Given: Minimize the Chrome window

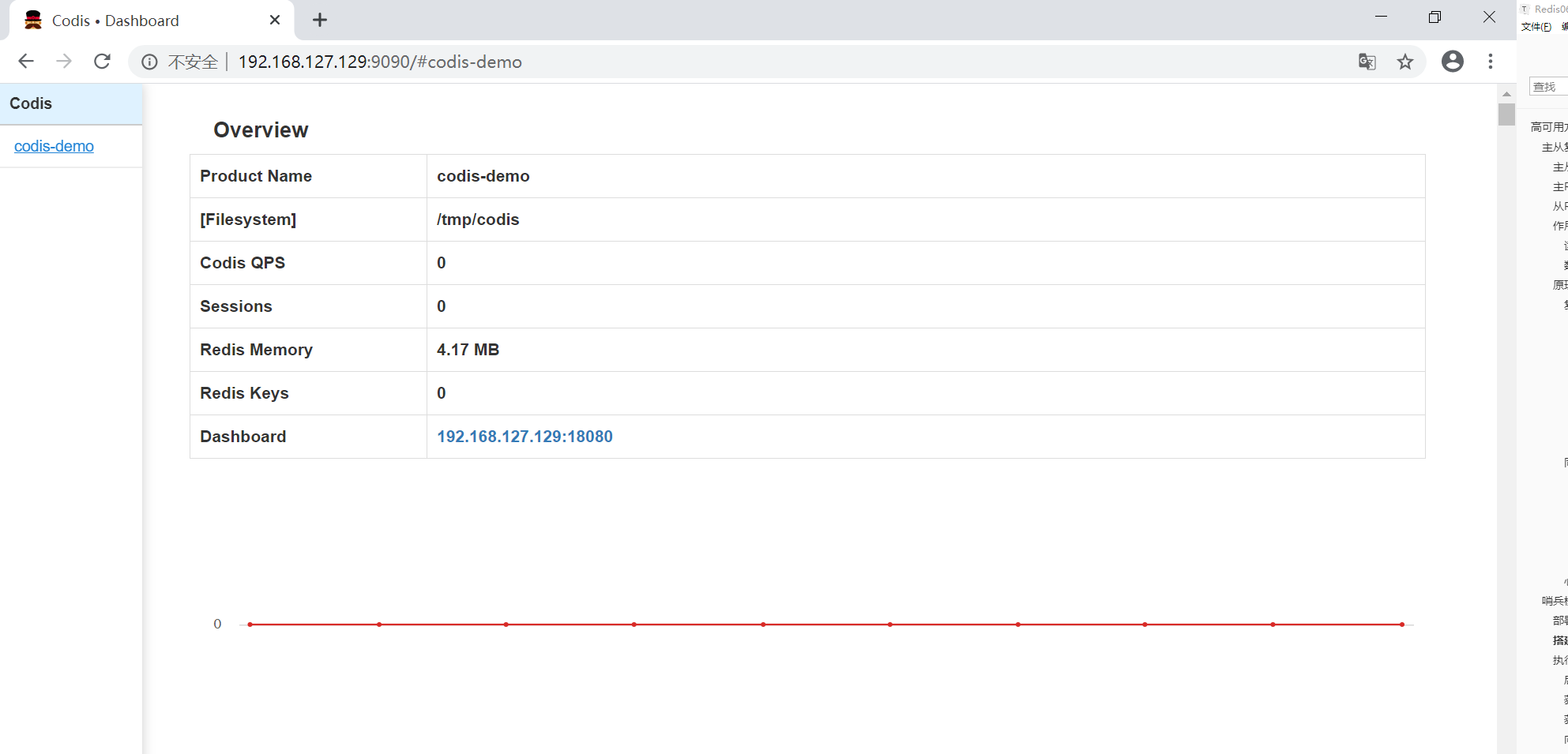Looking at the screenshot, I should pos(1381,17).
